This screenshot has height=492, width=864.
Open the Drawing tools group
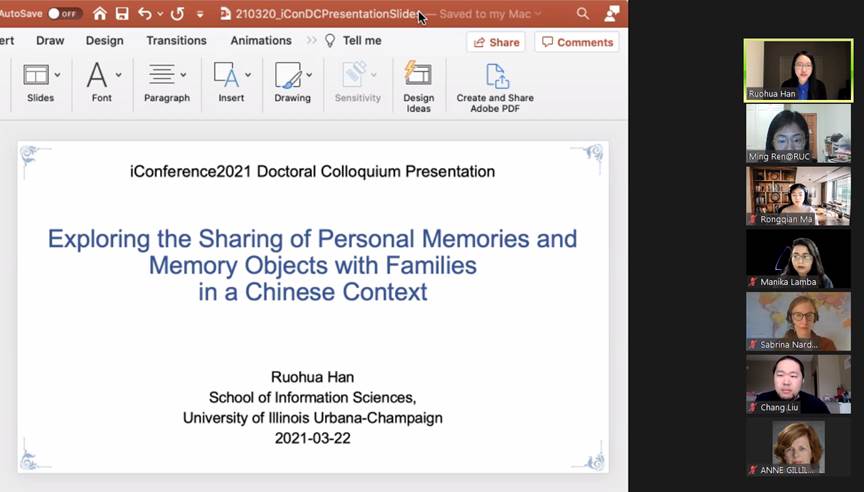(x=293, y=84)
